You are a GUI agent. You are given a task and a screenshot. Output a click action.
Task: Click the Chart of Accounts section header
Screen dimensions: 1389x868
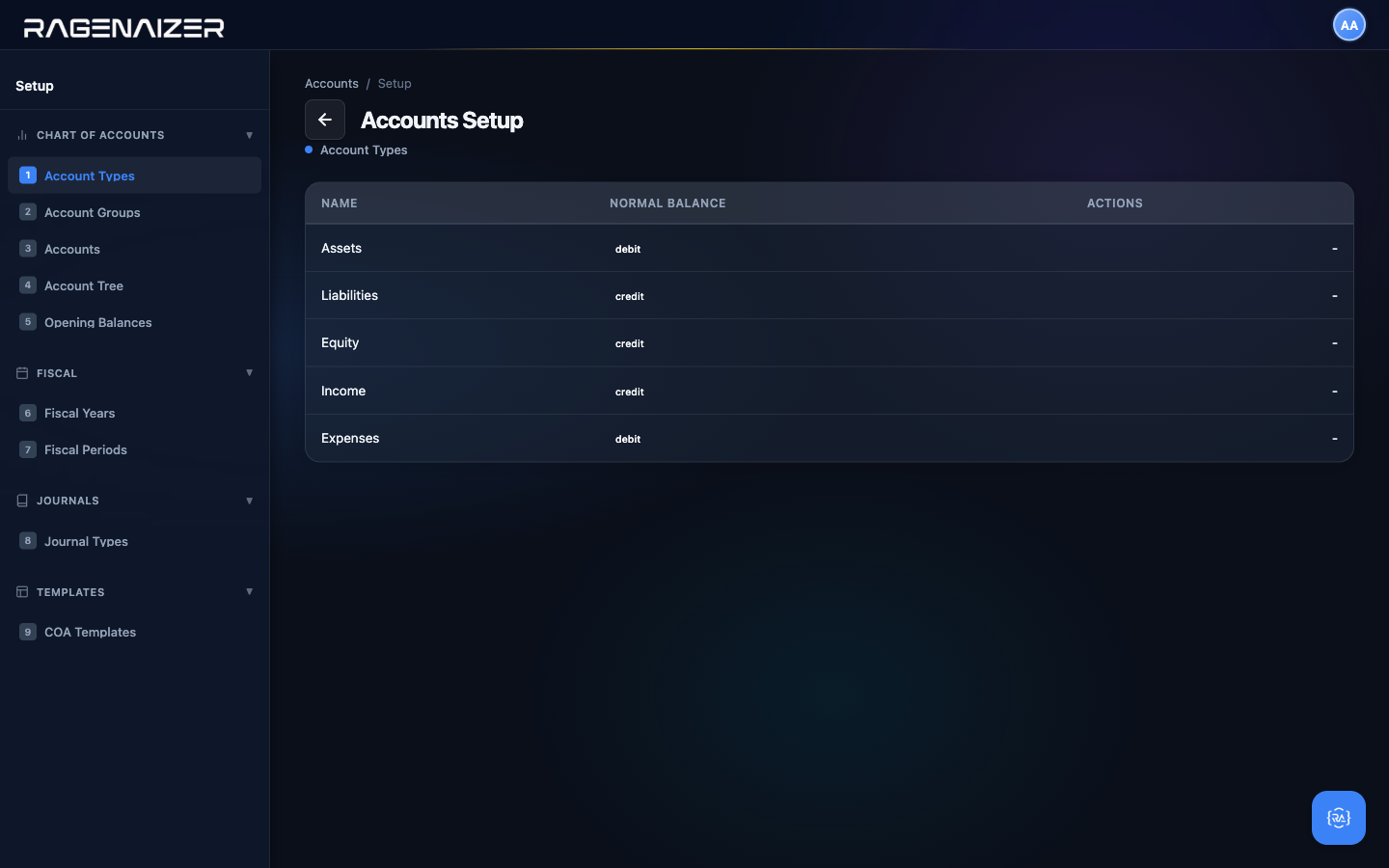(100, 135)
